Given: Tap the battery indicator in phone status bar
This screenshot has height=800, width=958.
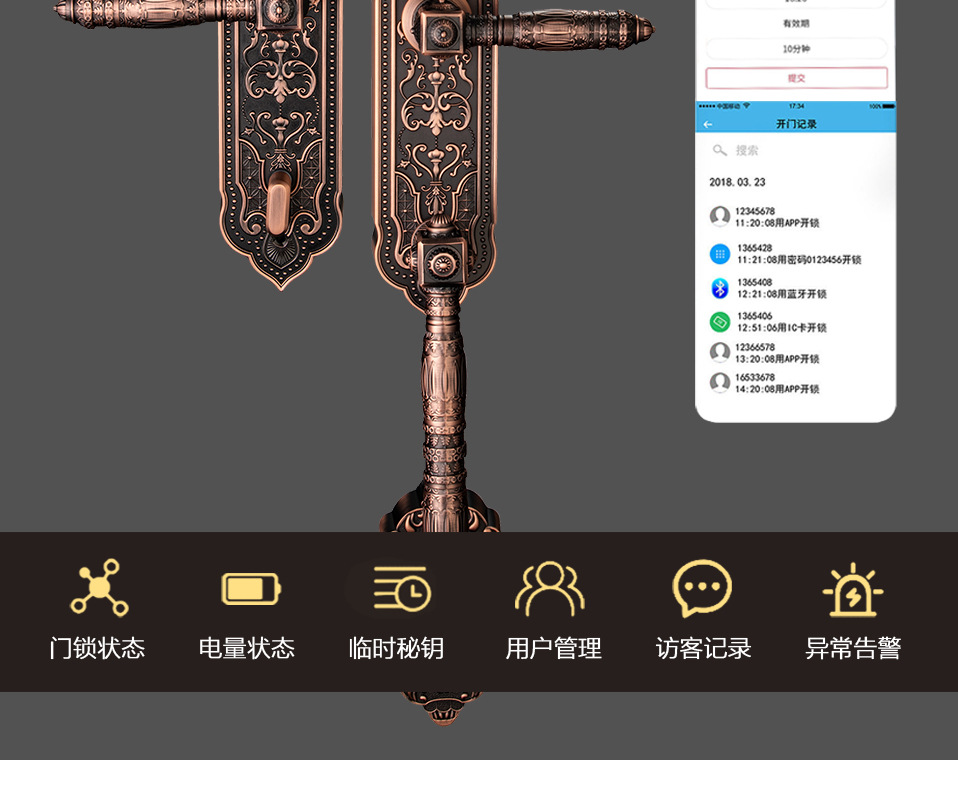Looking at the screenshot, I should pyautogui.click(x=888, y=106).
